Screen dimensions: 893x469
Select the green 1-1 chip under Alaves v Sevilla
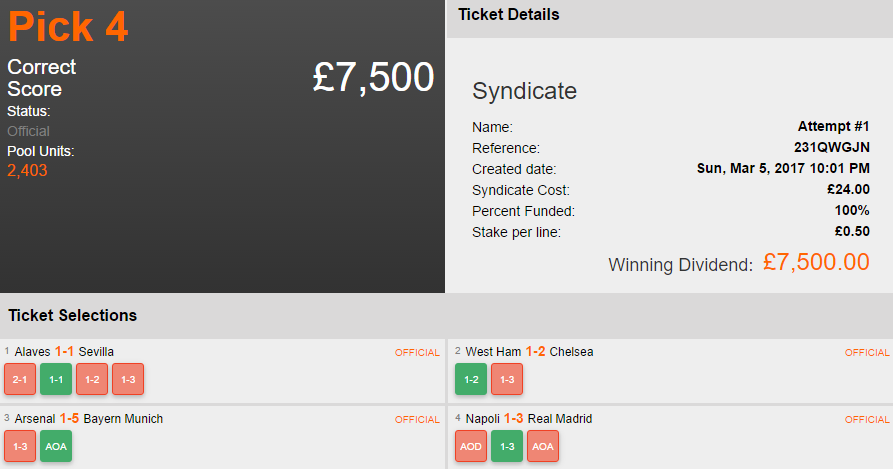(56, 379)
